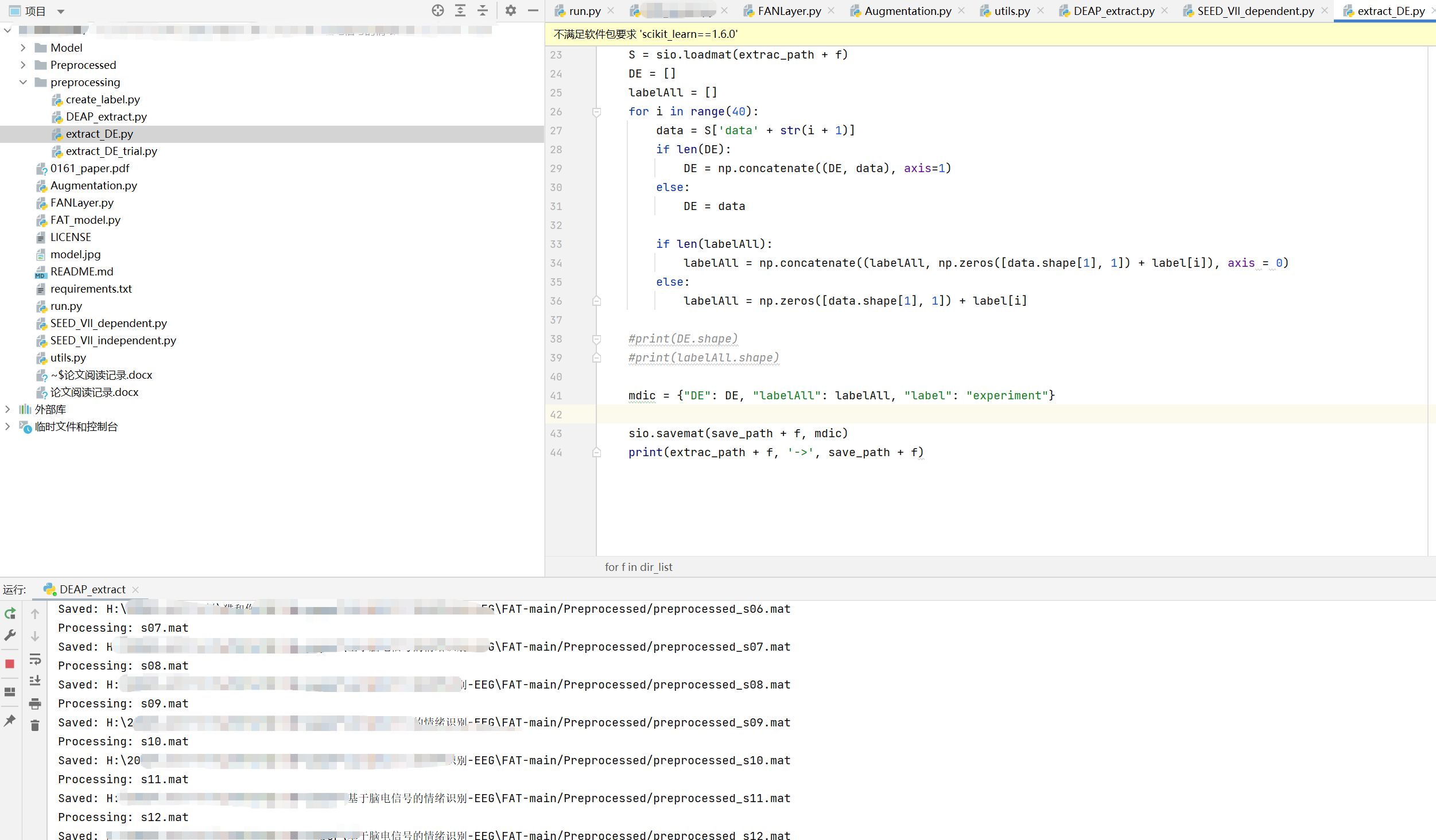The image size is (1436, 840).
Task: Click 'Processing: s10.mat' console line
Action: pos(123,741)
